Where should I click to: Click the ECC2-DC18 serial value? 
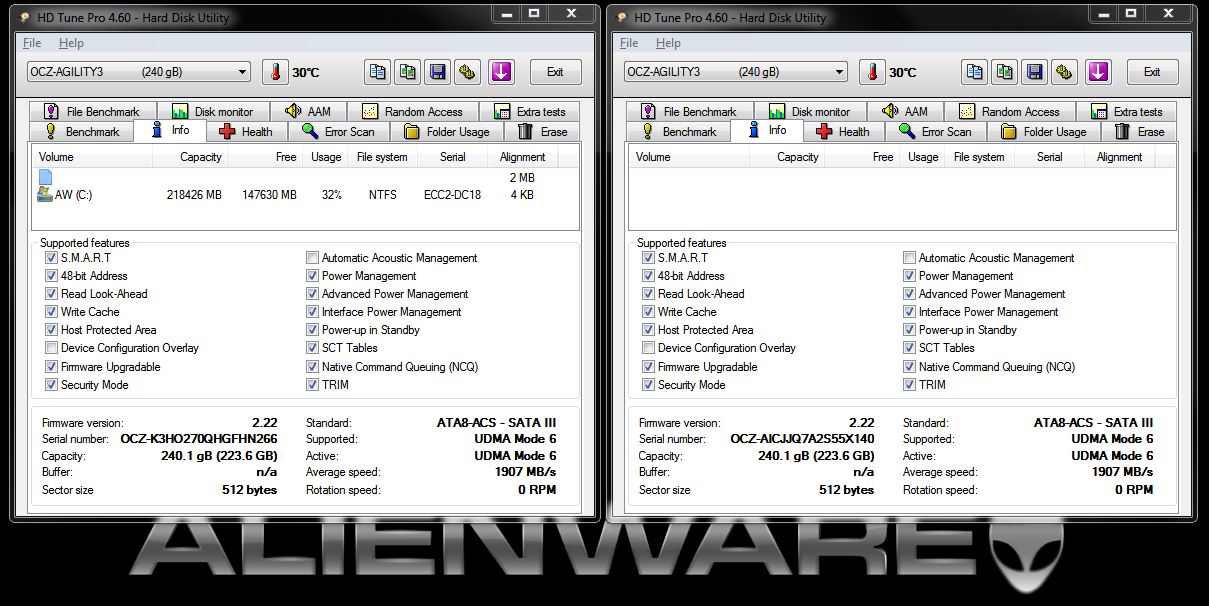coord(452,195)
